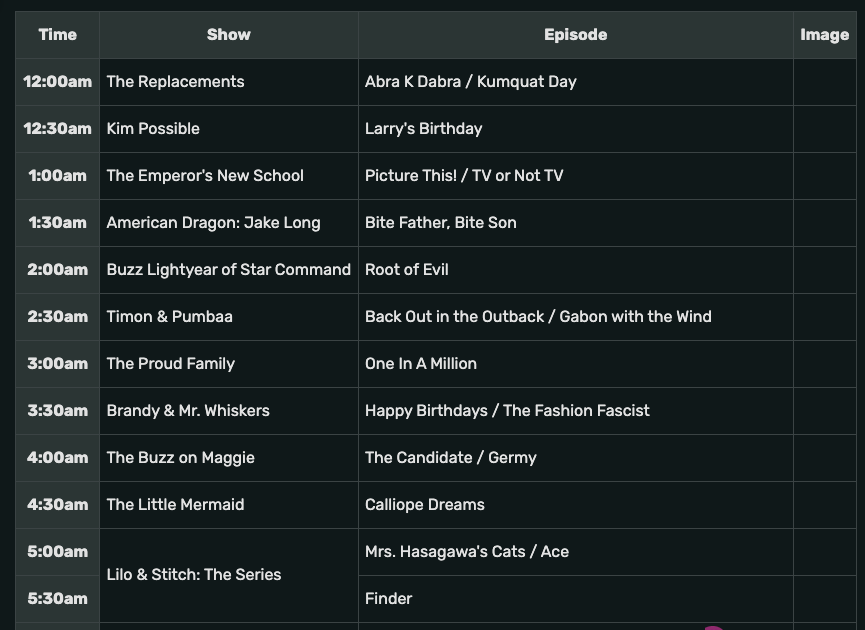
Task: Click the Image column header
Action: click(x=825, y=35)
